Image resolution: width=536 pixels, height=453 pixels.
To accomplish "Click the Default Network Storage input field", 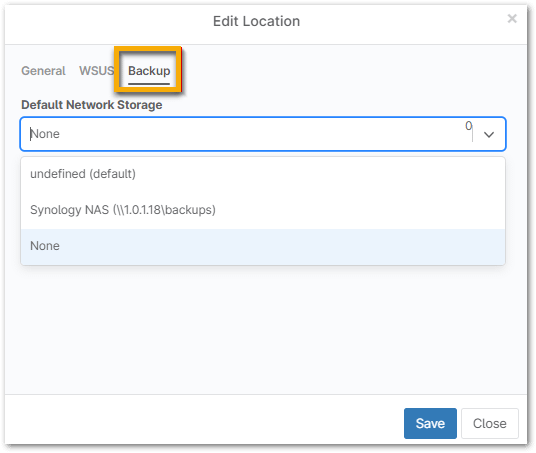I will pyautogui.click(x=263, y=134).
